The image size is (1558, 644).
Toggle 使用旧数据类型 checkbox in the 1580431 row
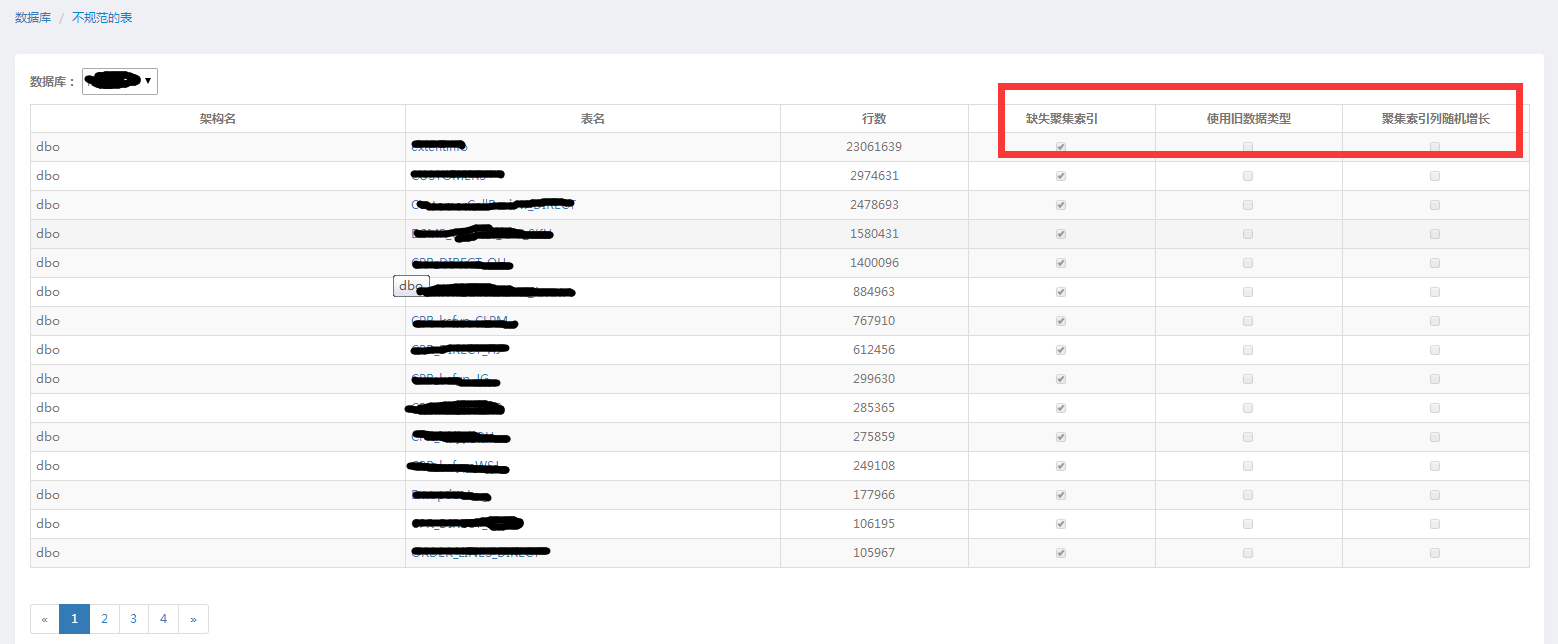coord(1248,234)
